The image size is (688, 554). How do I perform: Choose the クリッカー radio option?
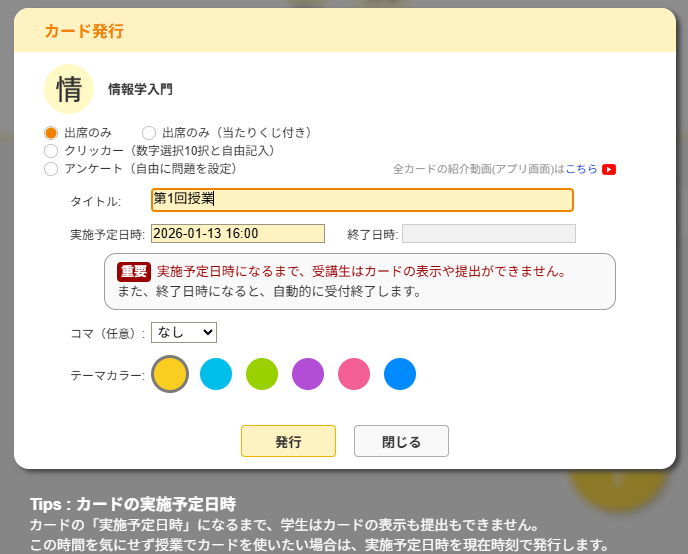[x=51, y=150]
